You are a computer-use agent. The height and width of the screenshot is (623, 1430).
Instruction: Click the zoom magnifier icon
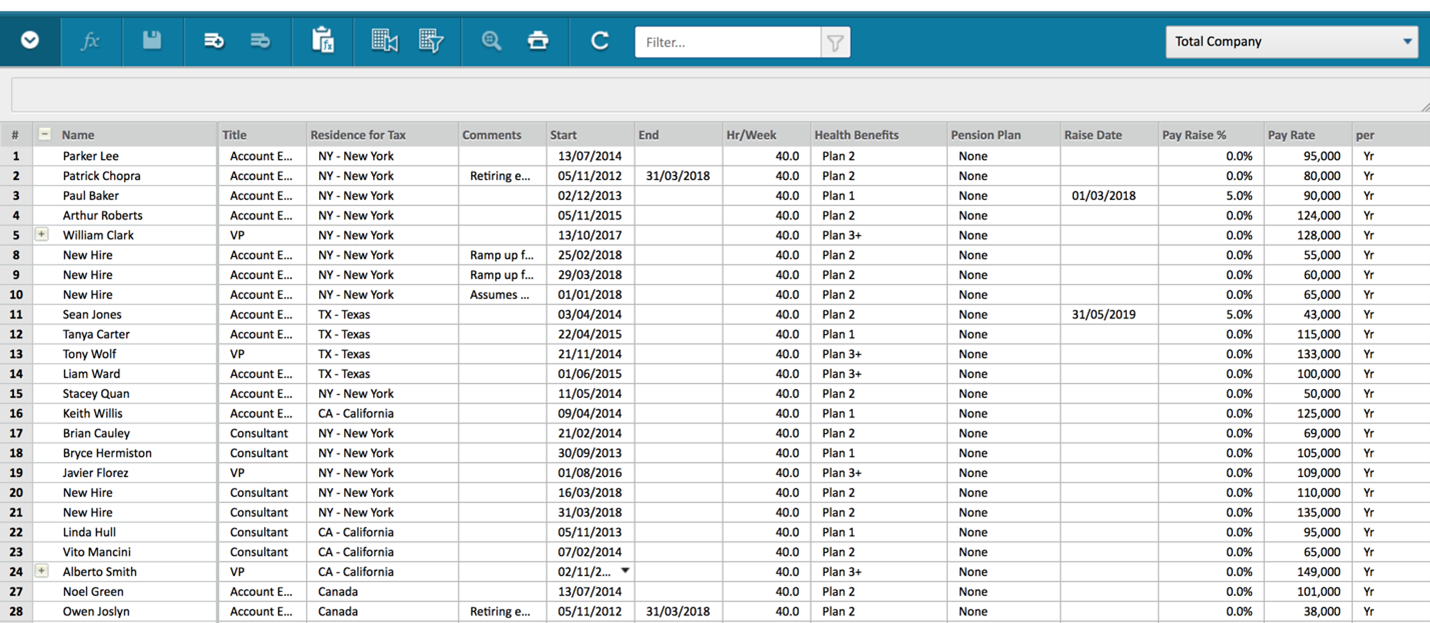tap(491, 41)
